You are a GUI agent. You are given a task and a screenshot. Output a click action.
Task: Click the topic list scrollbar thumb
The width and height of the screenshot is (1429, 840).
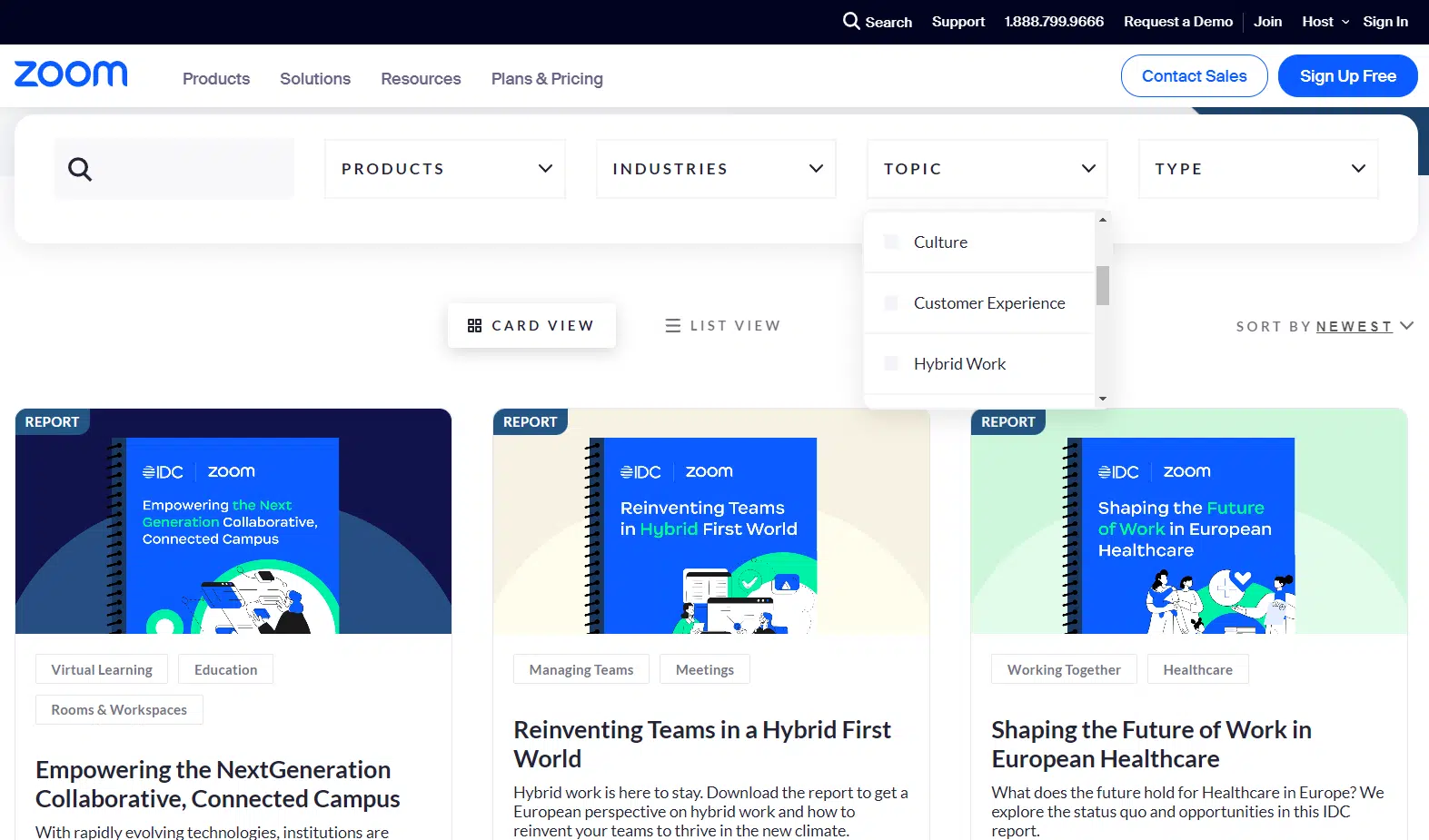[x=1103, y=285]
